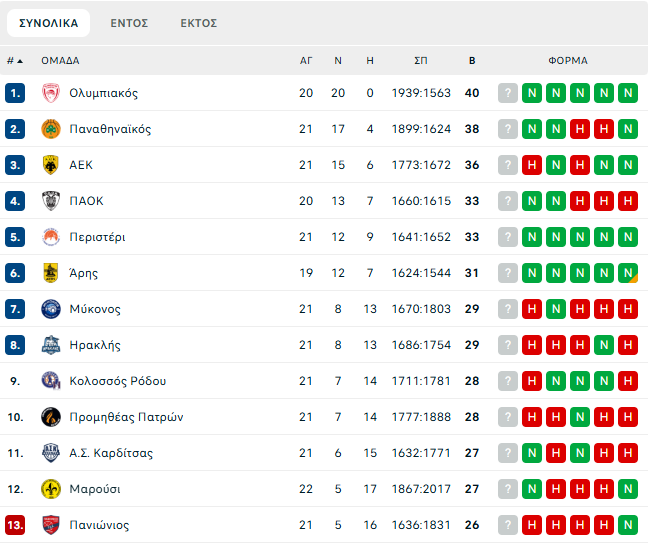Sort the table by the # rank column
Image resolution: width=651 pixels, height=547 pixels.
tap(14, 60)
